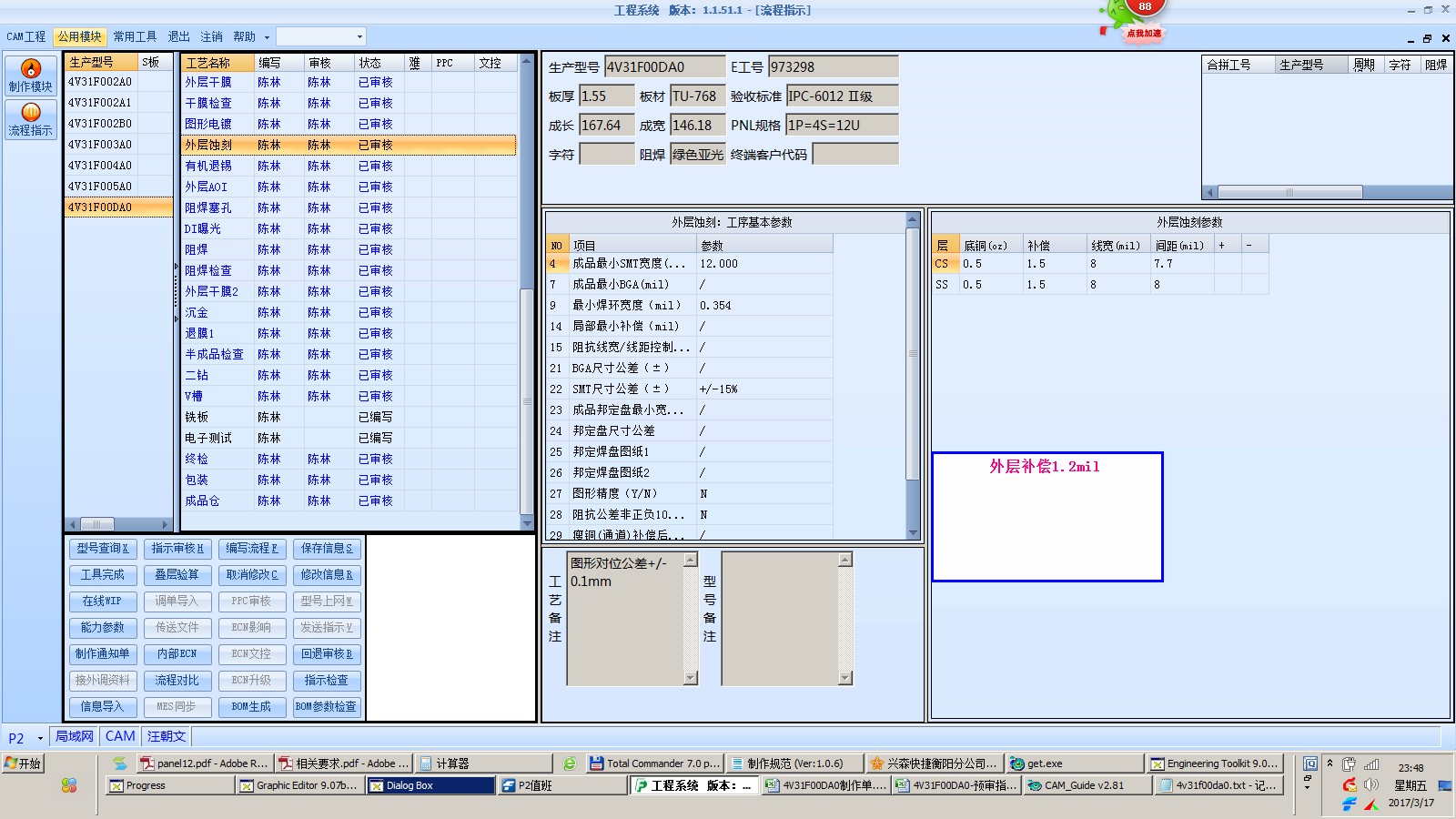Switch to Dialog Box taskbar window
The image size is (1456, 819).
click(430, 785)
